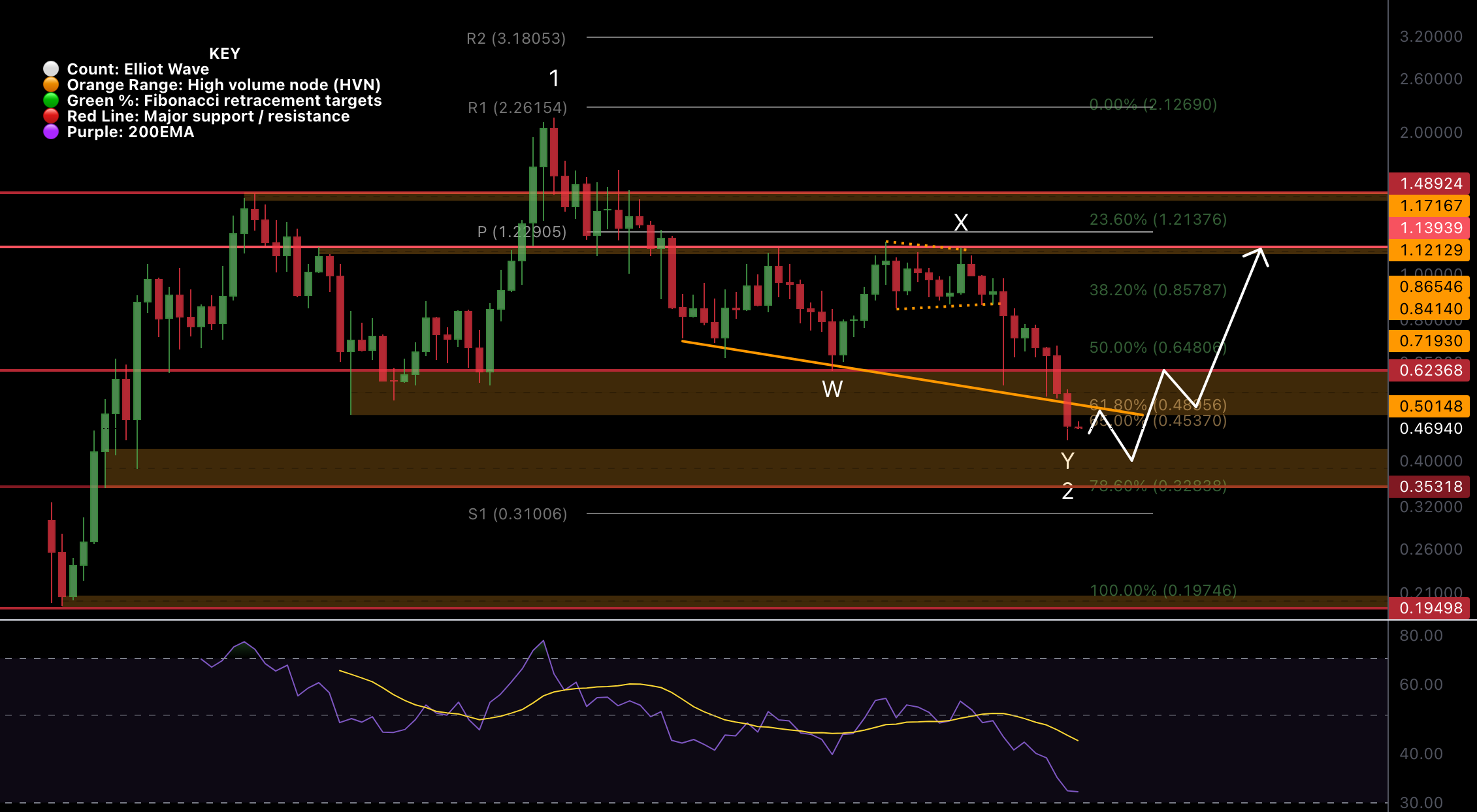
Task: Click the red support/resistance legend dot
Action: [x=52, y=116]
